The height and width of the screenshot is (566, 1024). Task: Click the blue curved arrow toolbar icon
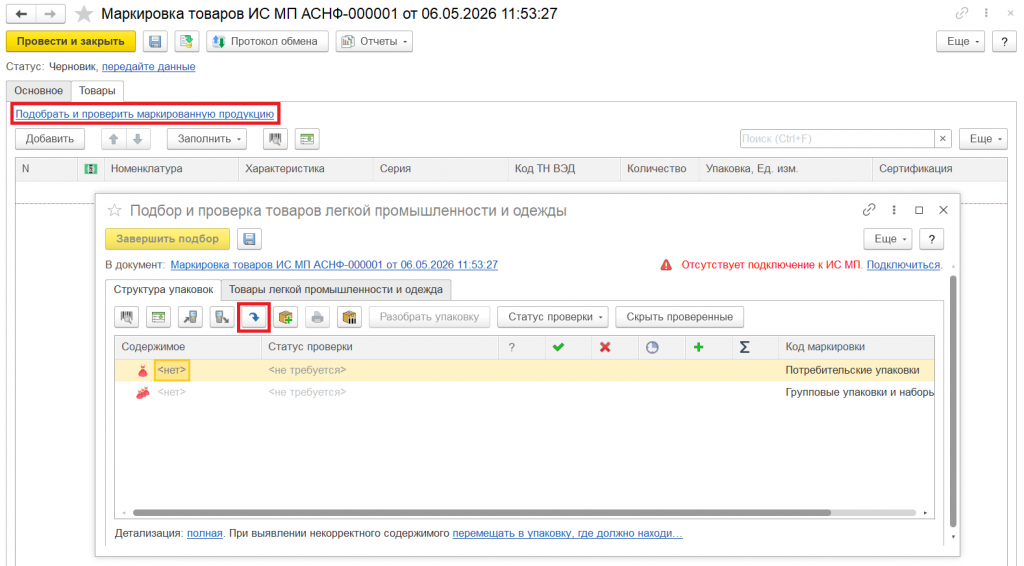(x=254, y=317)
